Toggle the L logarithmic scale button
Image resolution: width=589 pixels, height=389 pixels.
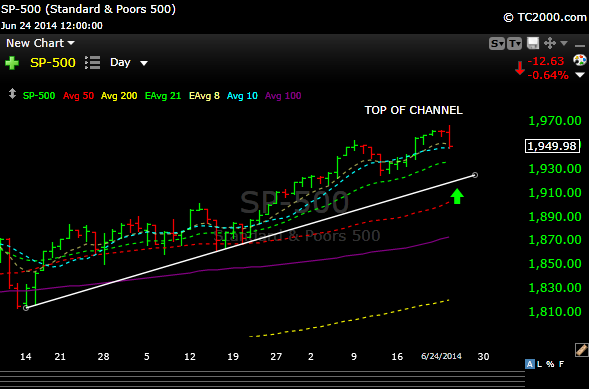click(539, 364)
